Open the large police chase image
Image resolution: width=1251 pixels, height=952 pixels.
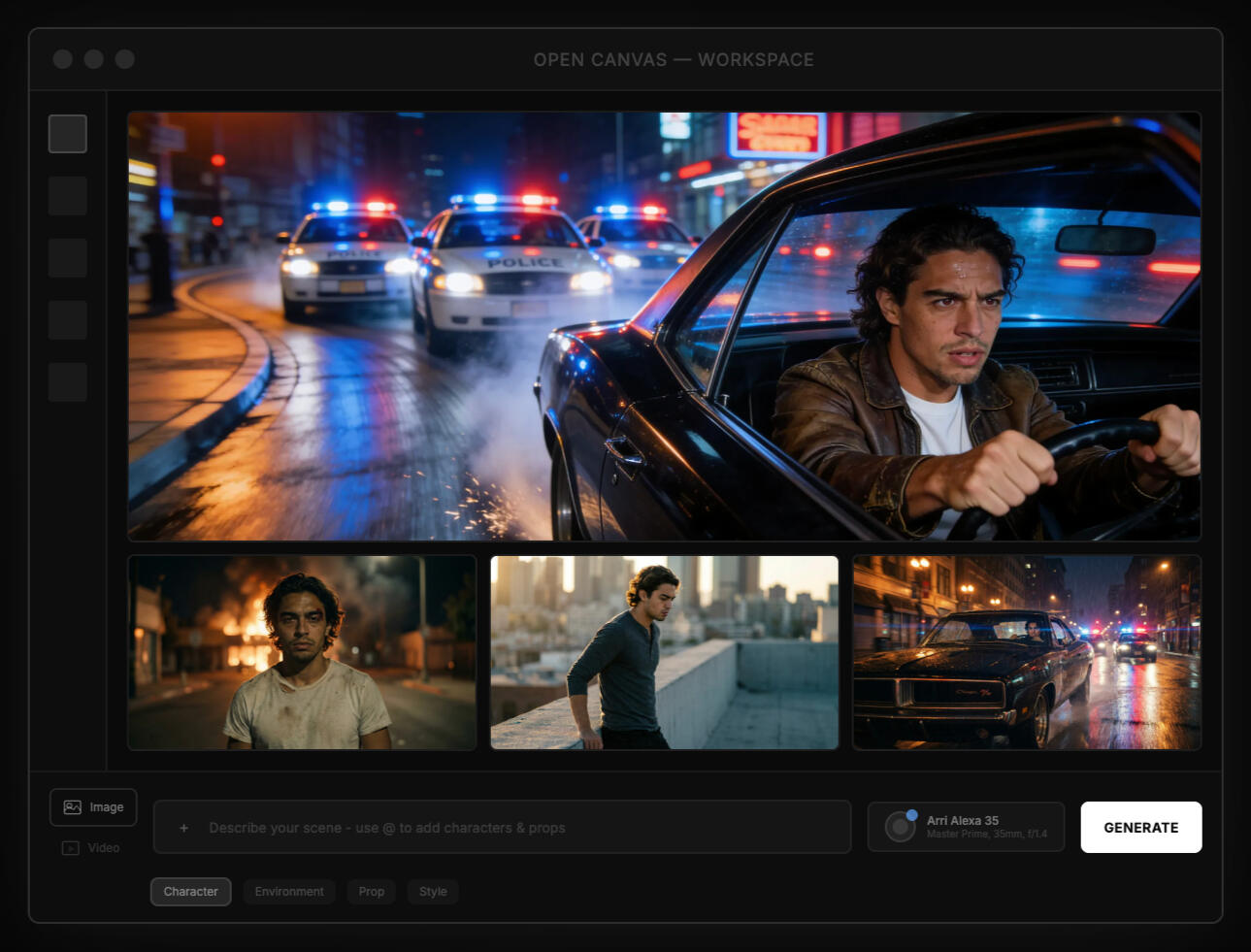(x=664, y=326)
